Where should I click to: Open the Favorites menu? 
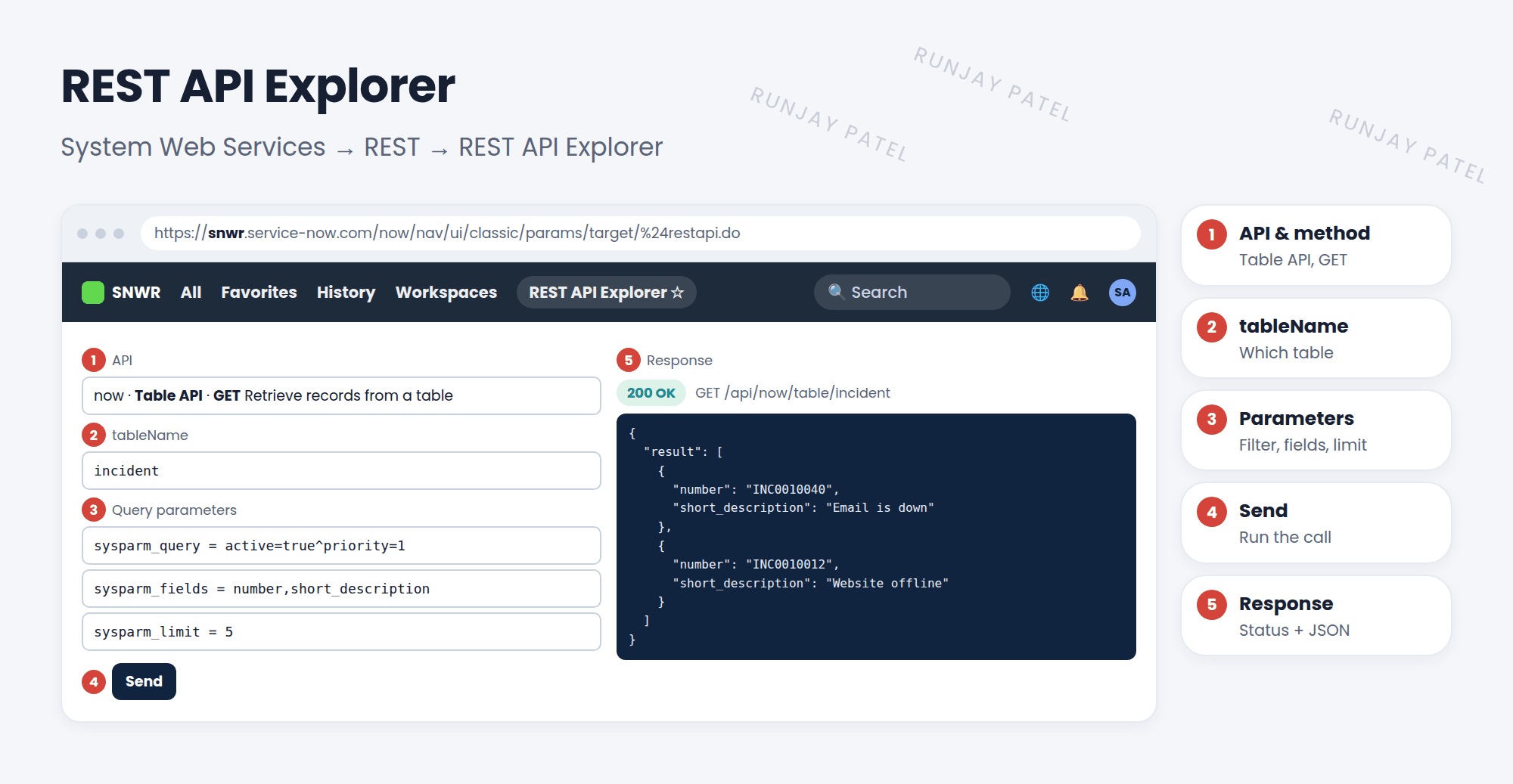pos(259,293)
